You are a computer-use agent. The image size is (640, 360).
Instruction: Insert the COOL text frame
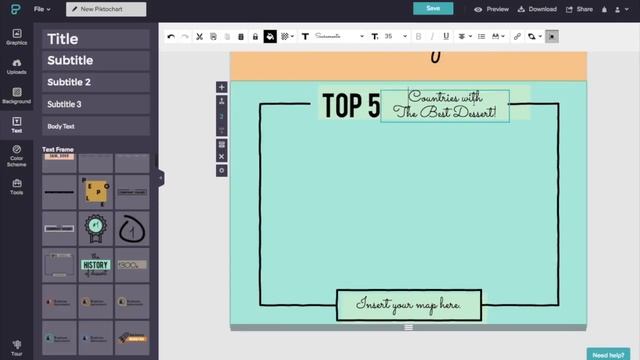132,265
